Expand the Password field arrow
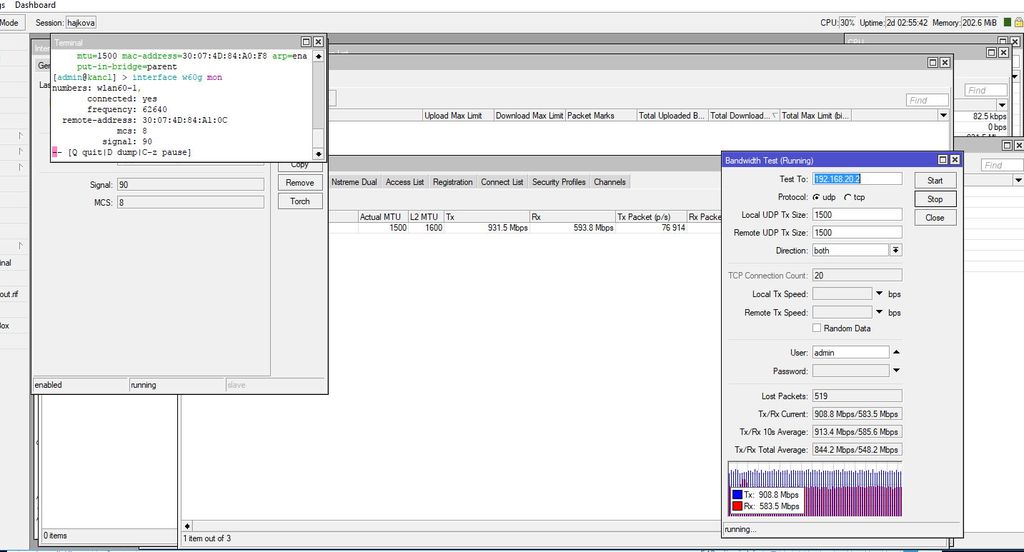 point(896,370)
